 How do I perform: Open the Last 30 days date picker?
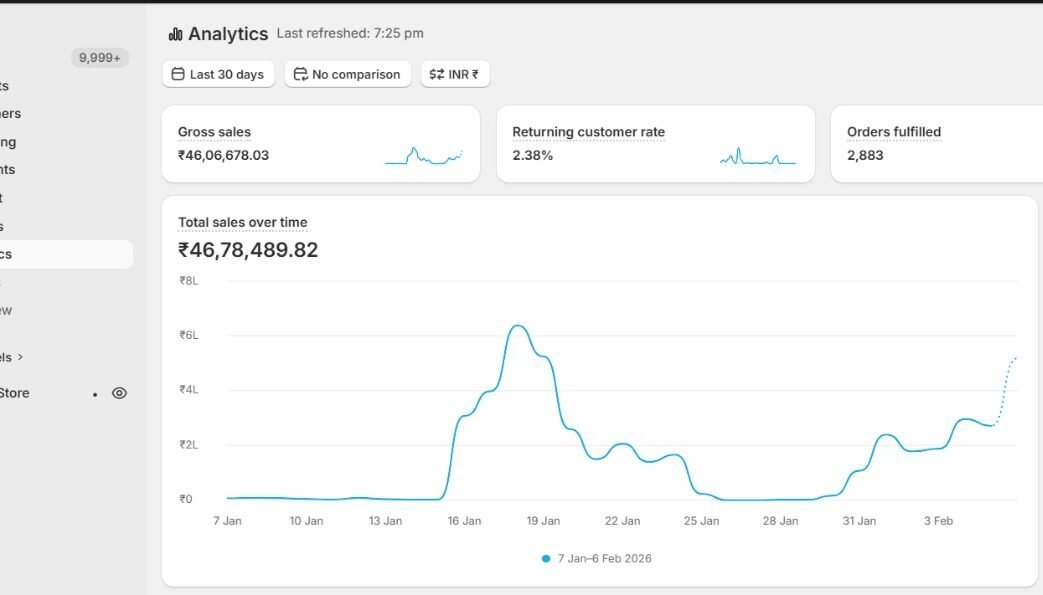coord(218,74)
